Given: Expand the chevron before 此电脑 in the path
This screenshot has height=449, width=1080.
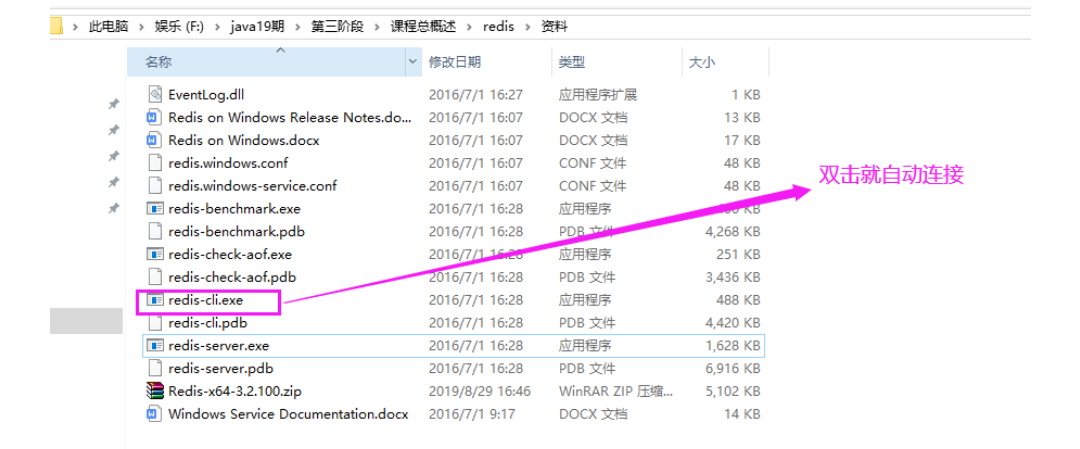Looking at the screenshot, I should [75, 27].
